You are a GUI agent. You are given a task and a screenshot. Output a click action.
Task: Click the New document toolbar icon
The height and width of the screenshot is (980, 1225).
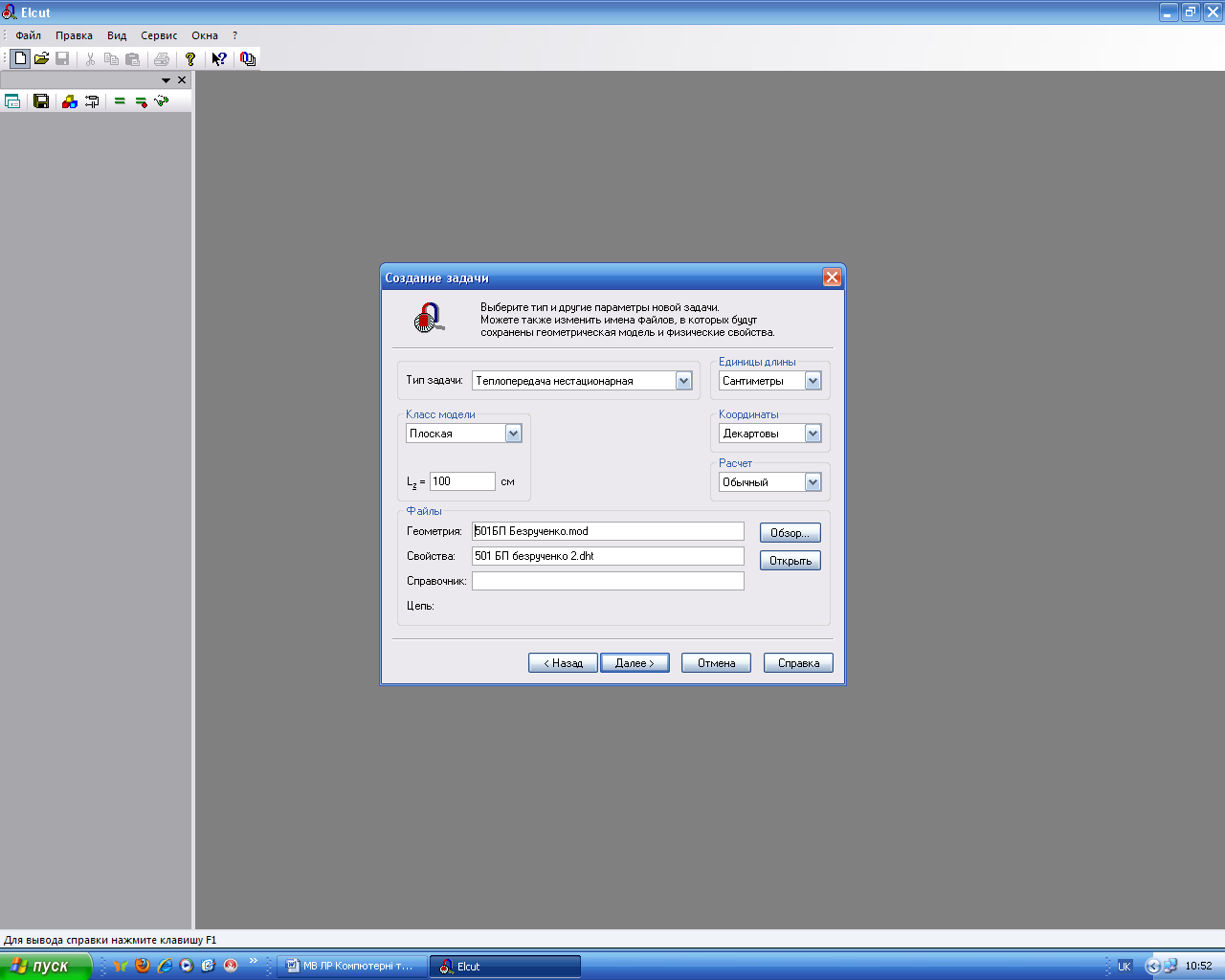click(x=20, y=58)
